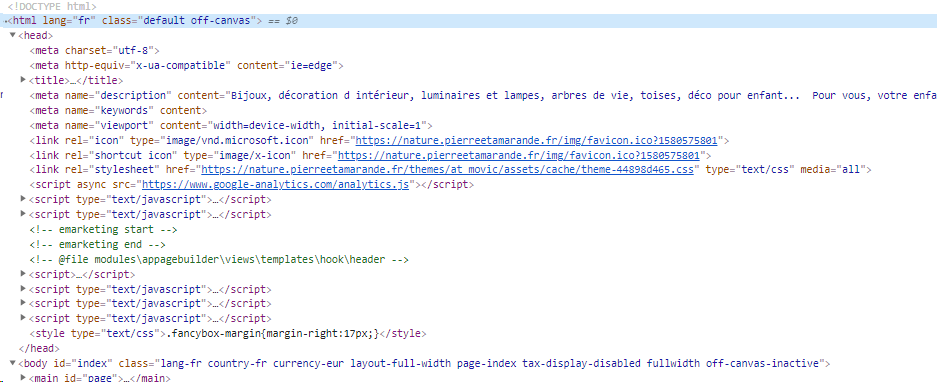Click the body class value starting lang-fr
Viewport: 937px width, 382px height.
pos(489,363)
